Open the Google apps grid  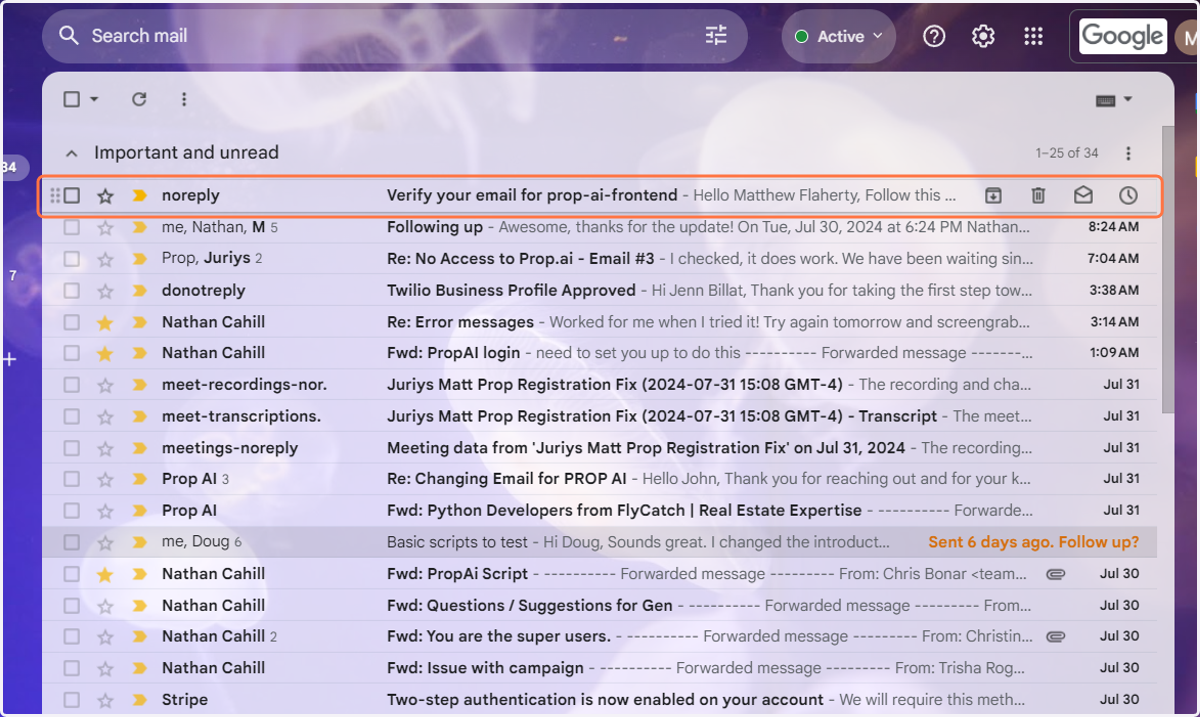pos(1033,36)
